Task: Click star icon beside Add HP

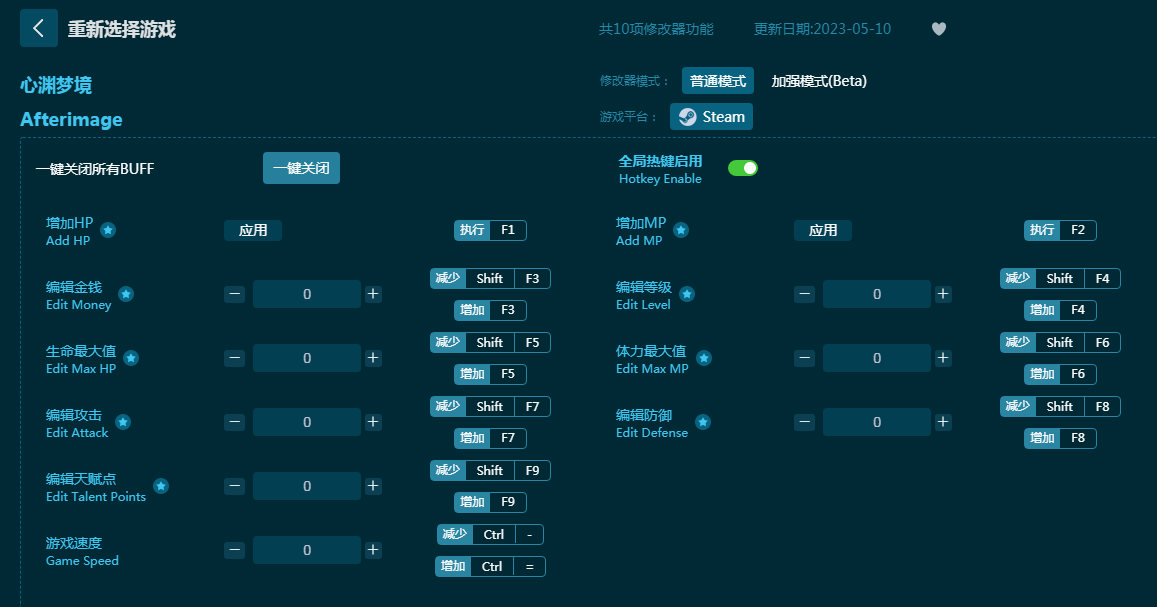Action: tap(108, 230)
